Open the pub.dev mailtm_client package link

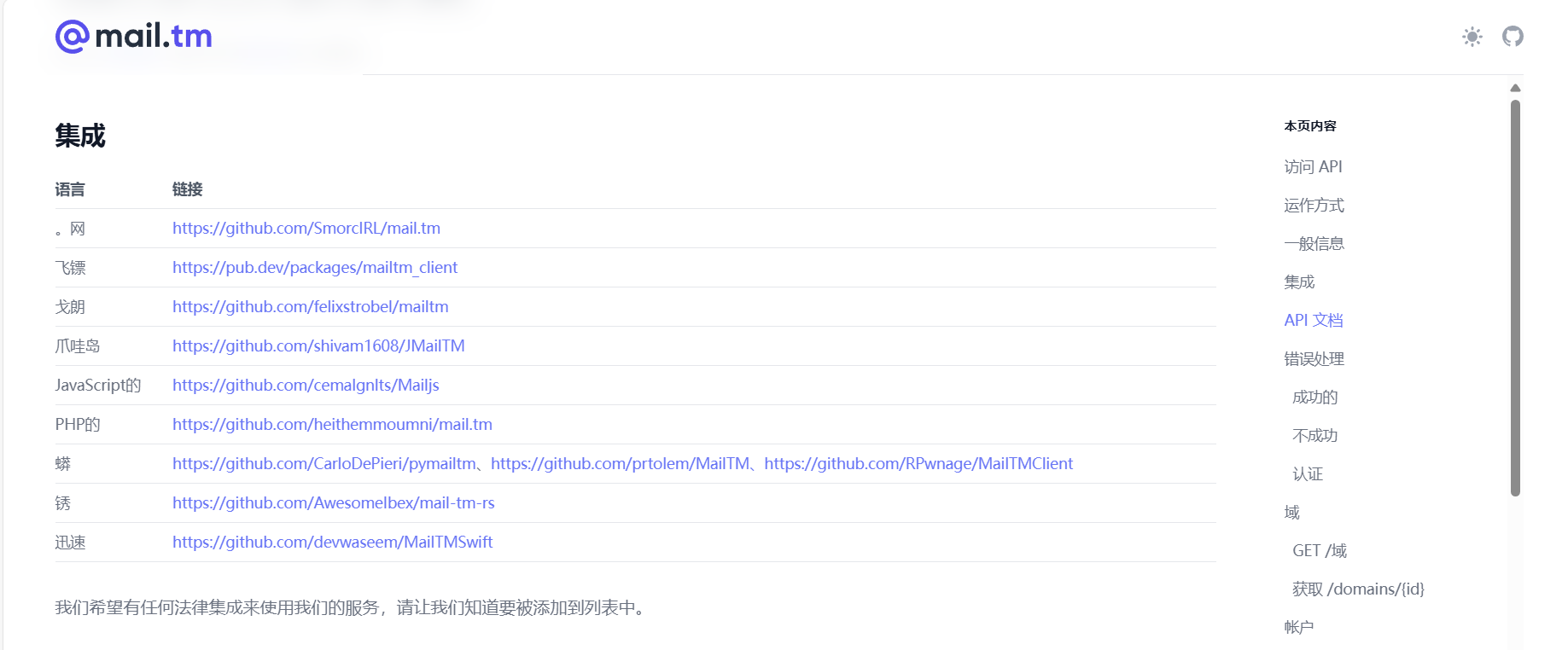coord(315,267)
